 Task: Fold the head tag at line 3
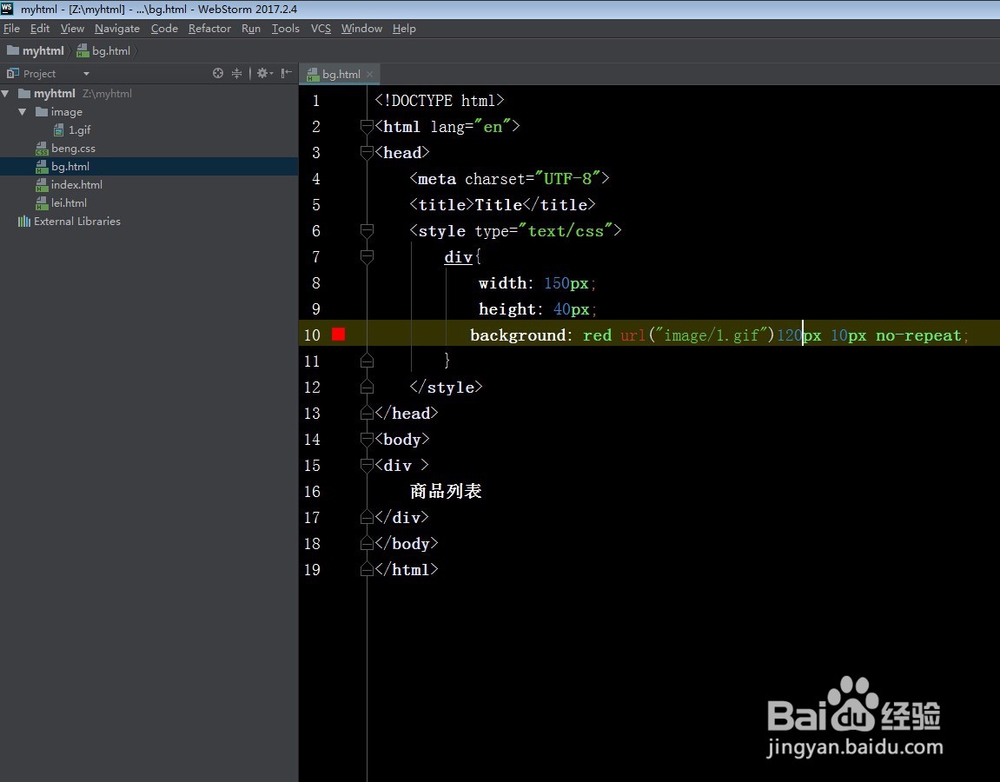(x=367, y=152)
